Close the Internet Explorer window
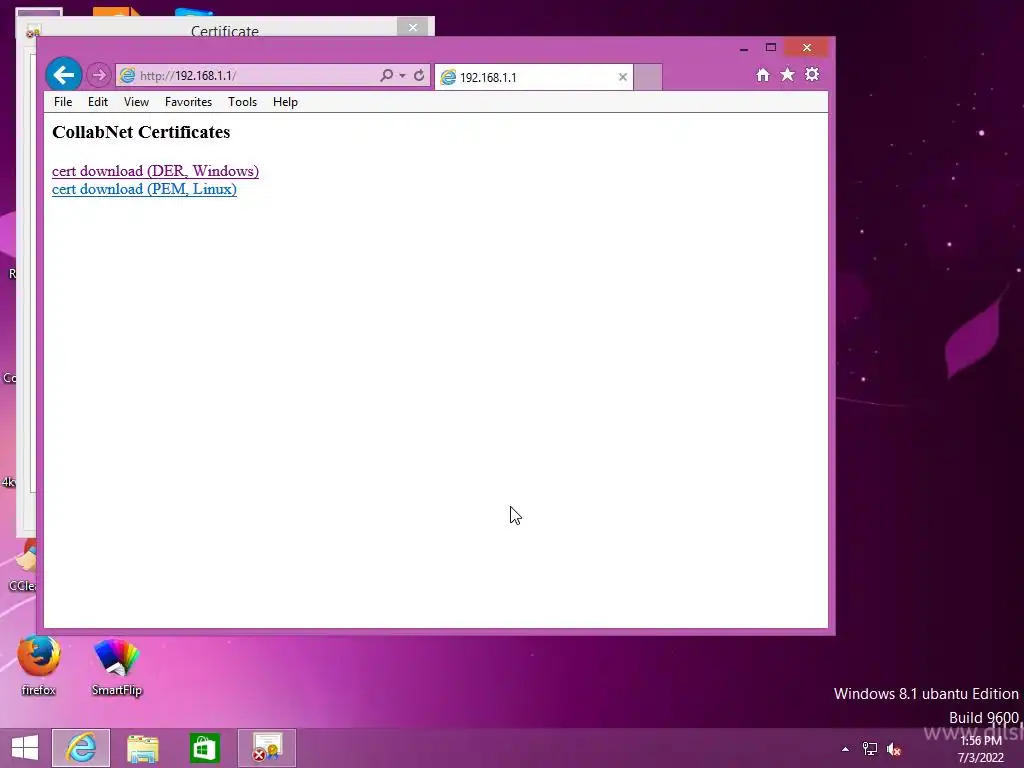Screen dimensions: 1024x768 (x=807, y=48)
